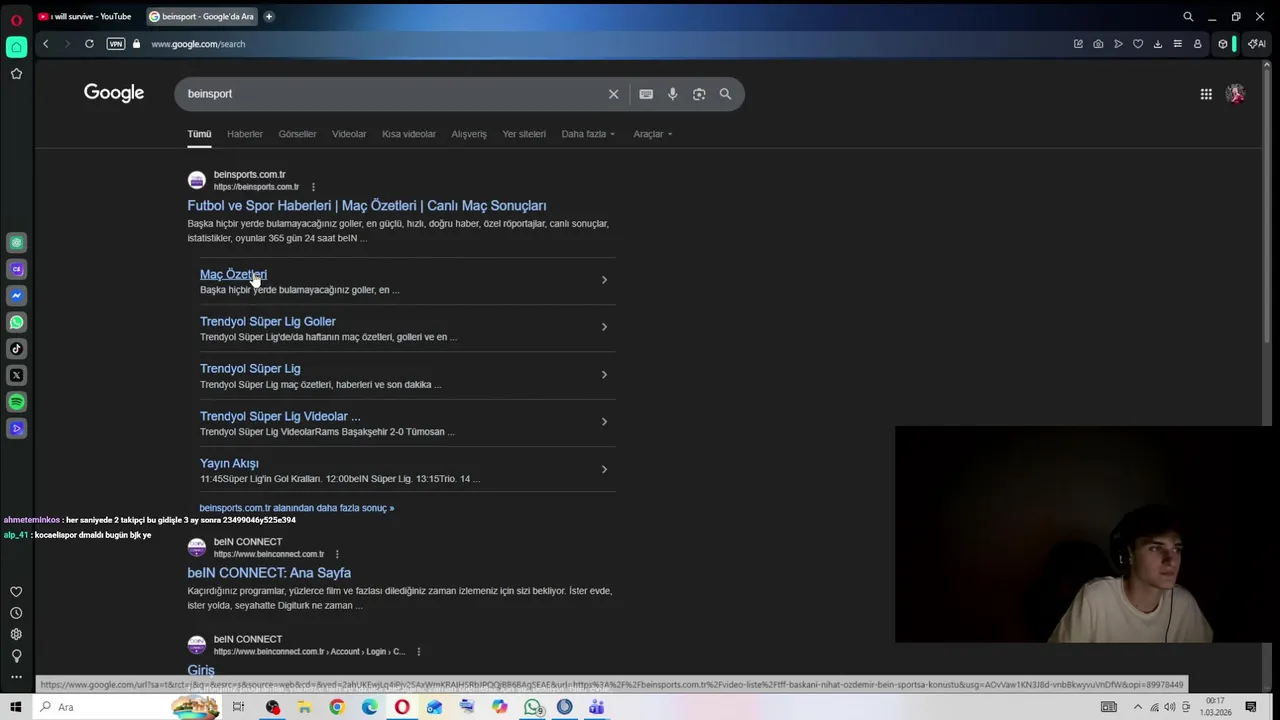This screenshot has width=1280, height=720.
Task: Submit search with magnifier button
Action: (725, 94)
